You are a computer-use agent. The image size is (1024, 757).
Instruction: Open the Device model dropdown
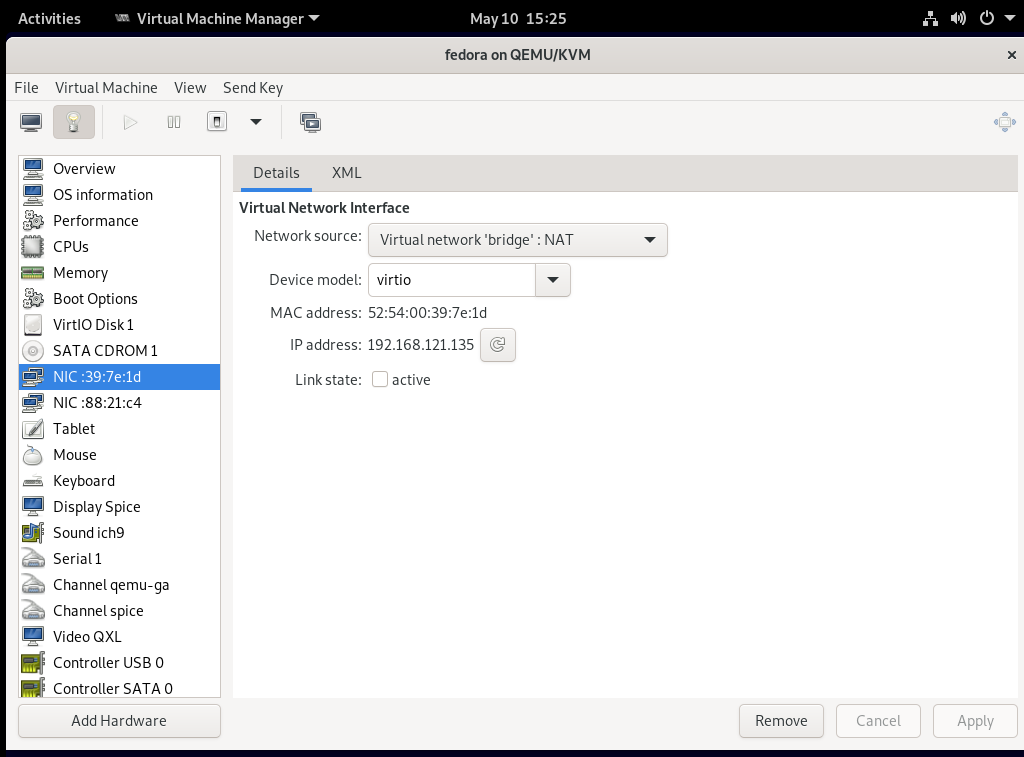(552, 280)
